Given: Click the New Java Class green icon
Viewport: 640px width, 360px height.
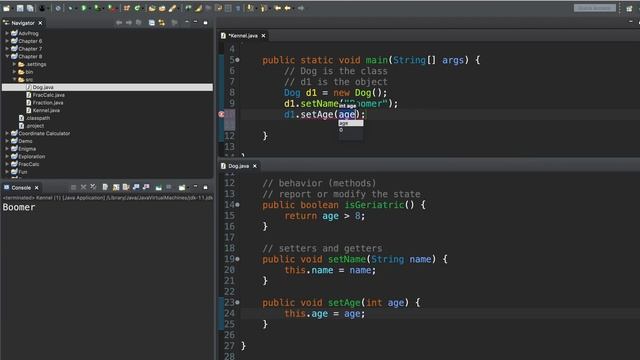Looking at the screenshot, I should 137,8.
